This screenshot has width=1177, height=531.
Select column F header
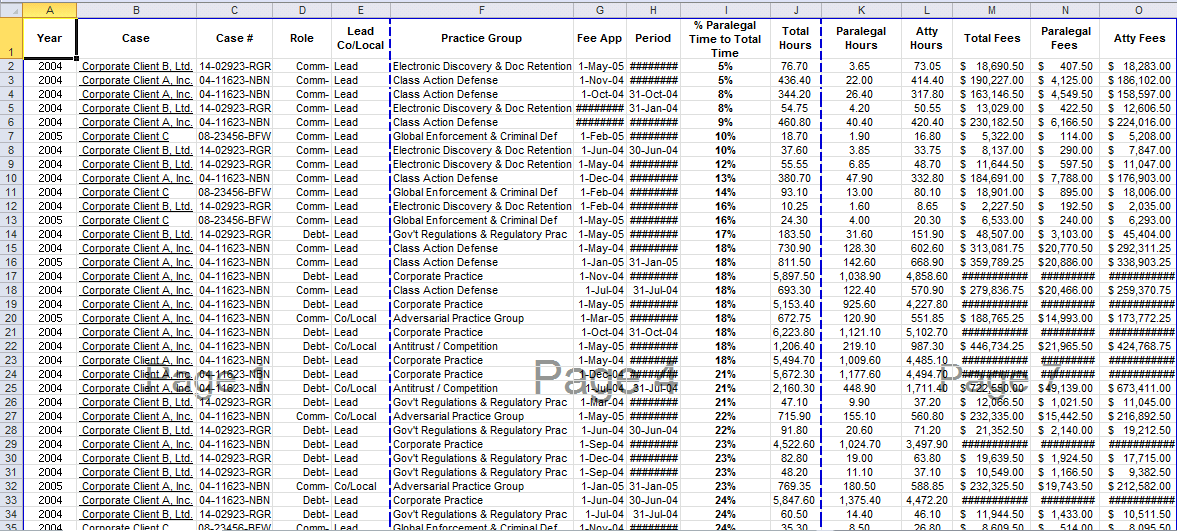[x=482, y=9]
